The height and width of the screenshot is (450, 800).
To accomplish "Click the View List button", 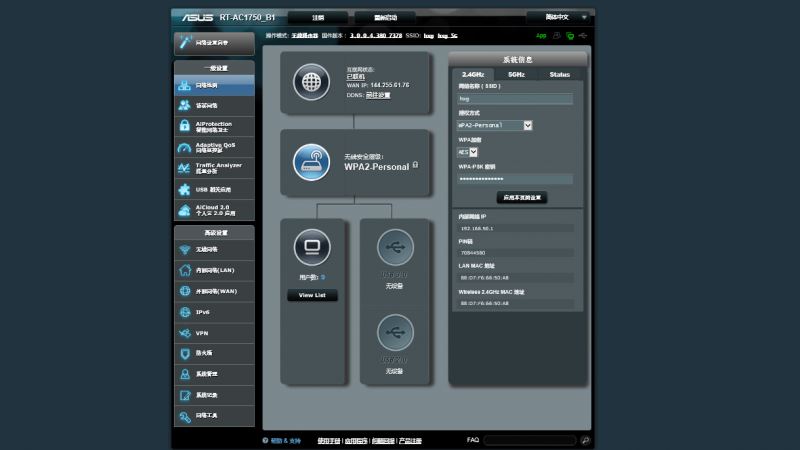I will click(x=312, y=295).
